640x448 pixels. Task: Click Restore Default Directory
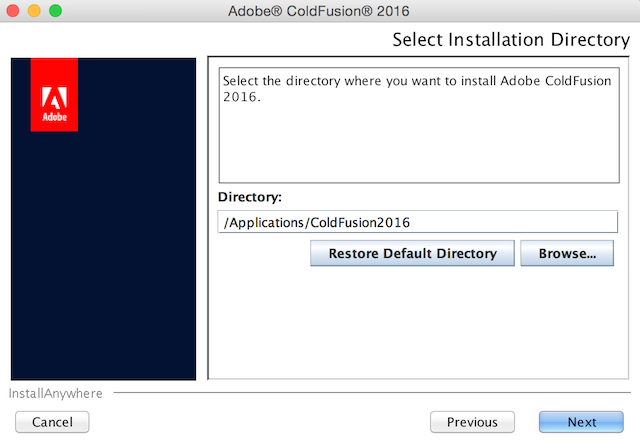pyautogui.click(x=412, y=253)
